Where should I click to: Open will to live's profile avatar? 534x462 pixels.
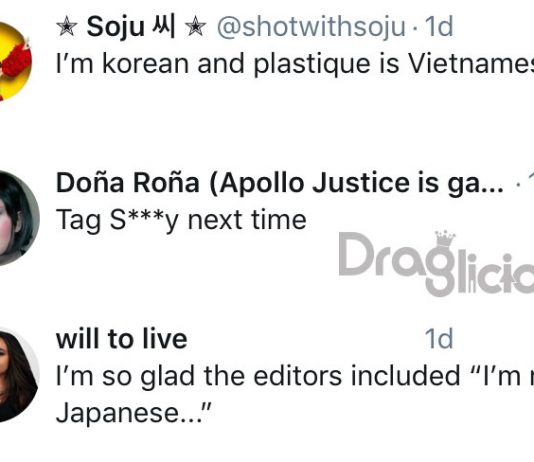coord(18,375)
